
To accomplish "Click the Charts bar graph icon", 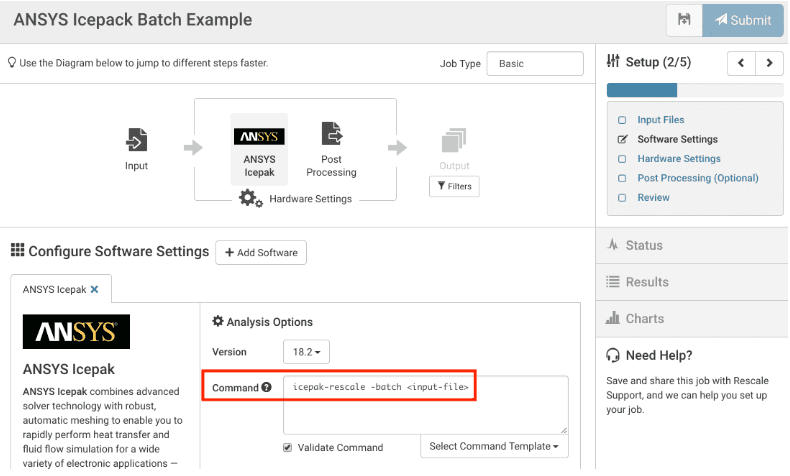I will pos(613,318).
